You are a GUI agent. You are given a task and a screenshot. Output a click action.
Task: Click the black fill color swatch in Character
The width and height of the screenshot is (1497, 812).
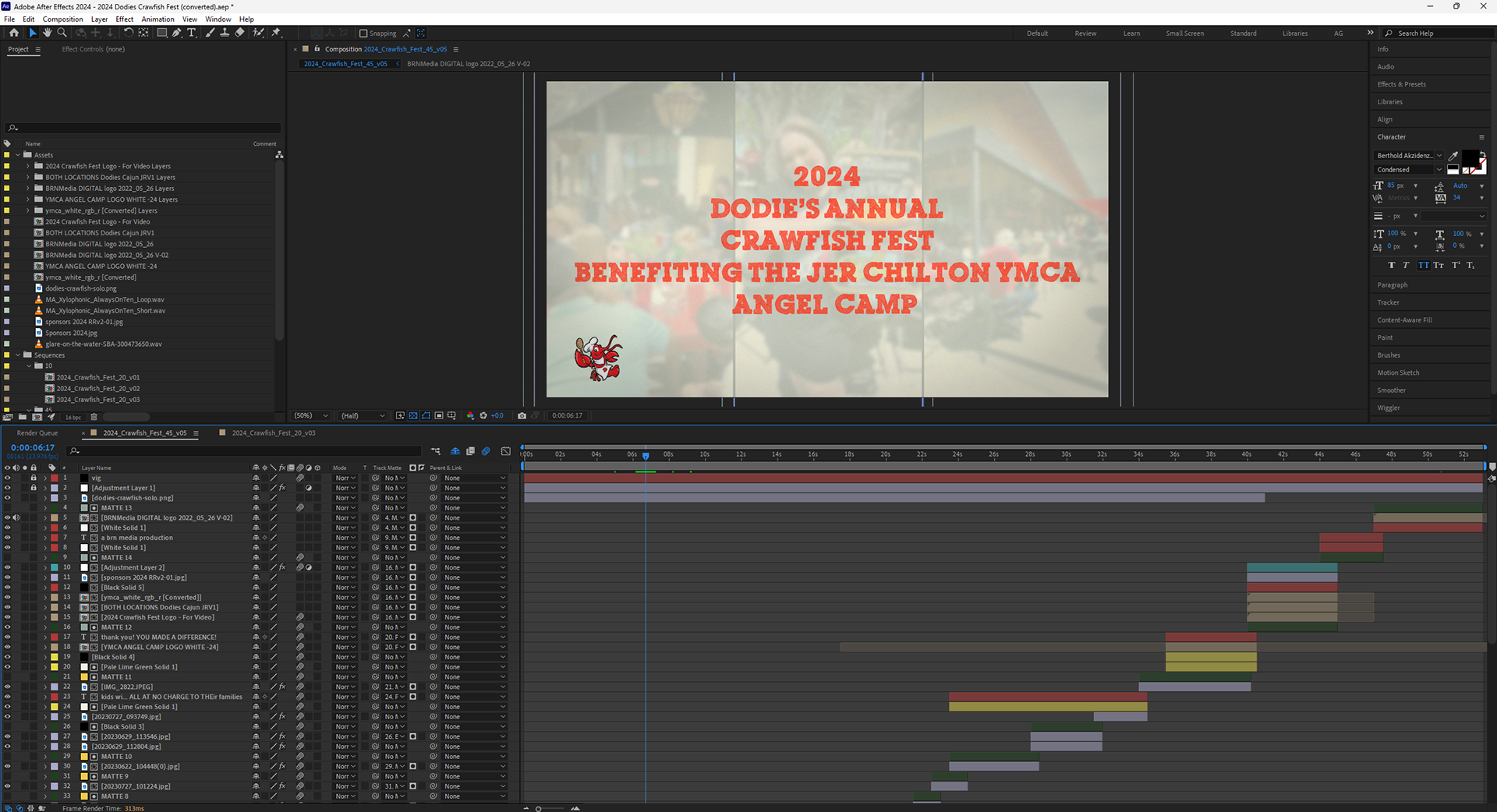pos(1469,157)
